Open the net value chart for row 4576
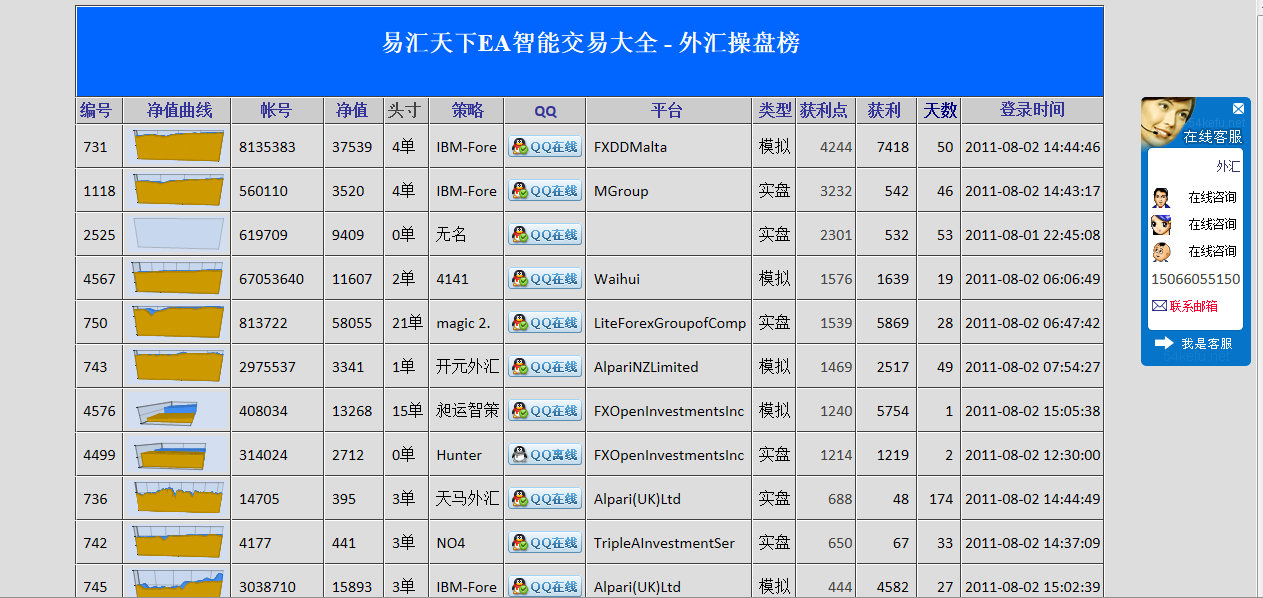The height and width of the screenshot is (598, 1263). pos(179,410)
